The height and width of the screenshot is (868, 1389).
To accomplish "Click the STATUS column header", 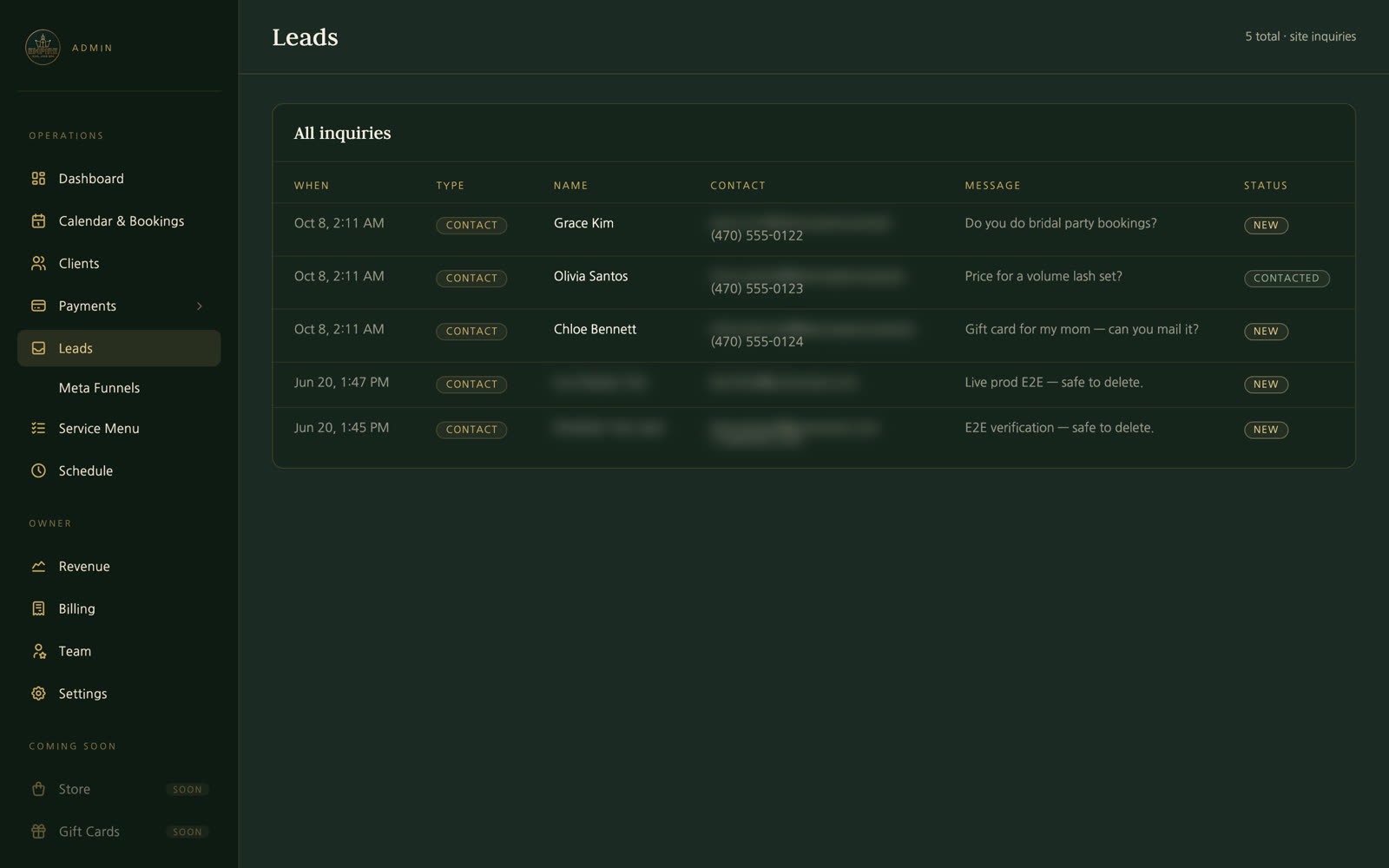I will click(1266, 186).
